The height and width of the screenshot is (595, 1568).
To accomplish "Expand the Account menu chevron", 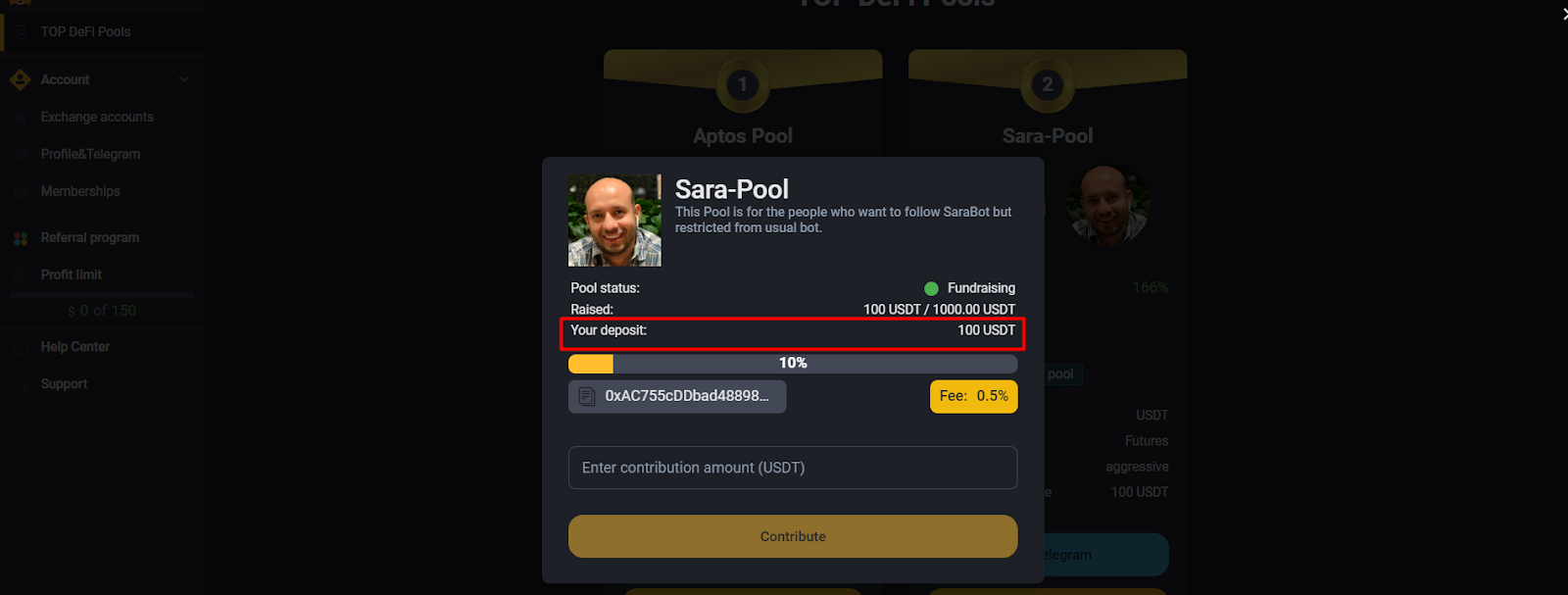I will tap(184, 79).
